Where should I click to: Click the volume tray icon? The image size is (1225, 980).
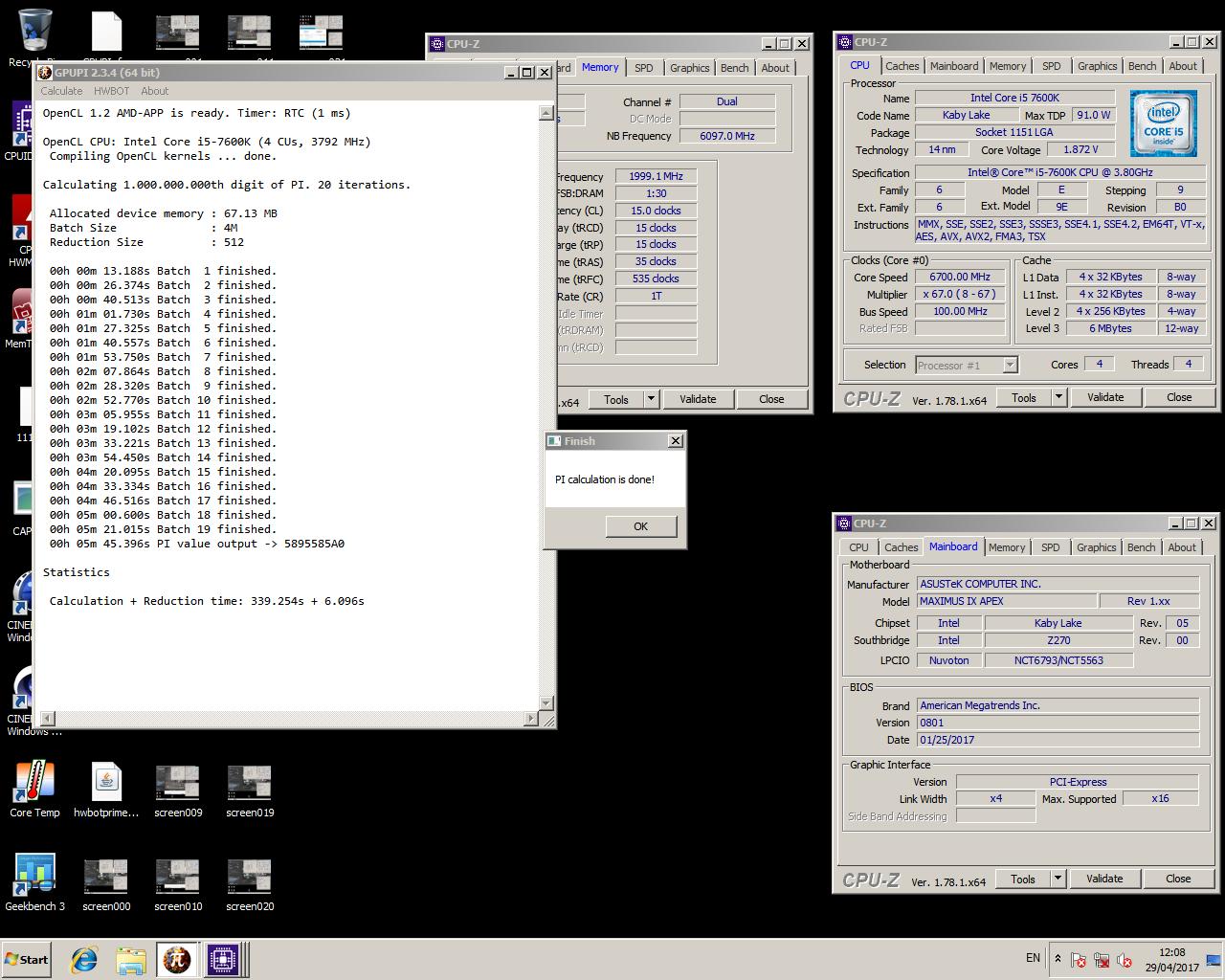1125,960
